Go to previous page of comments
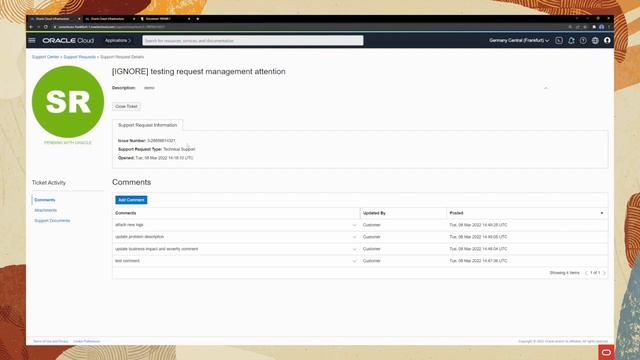The width and height of the screenshot is (640, 360). click(x=587, y=273)
